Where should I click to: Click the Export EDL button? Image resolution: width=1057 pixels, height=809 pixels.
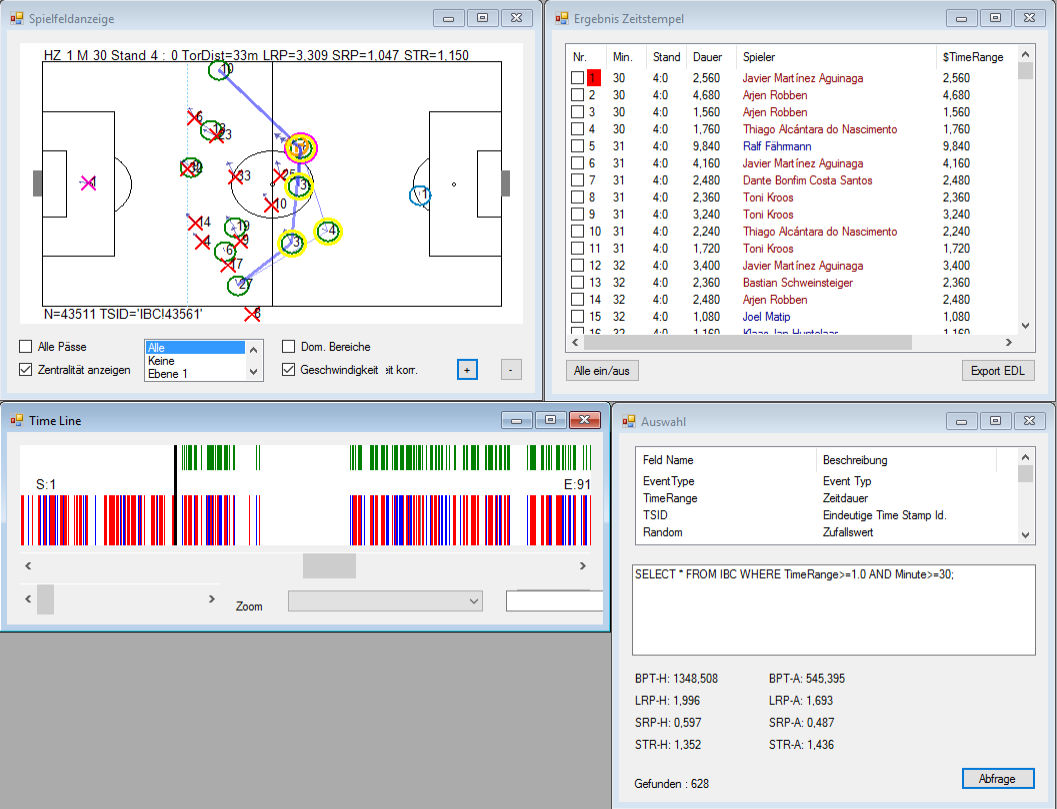click(998, 371)
